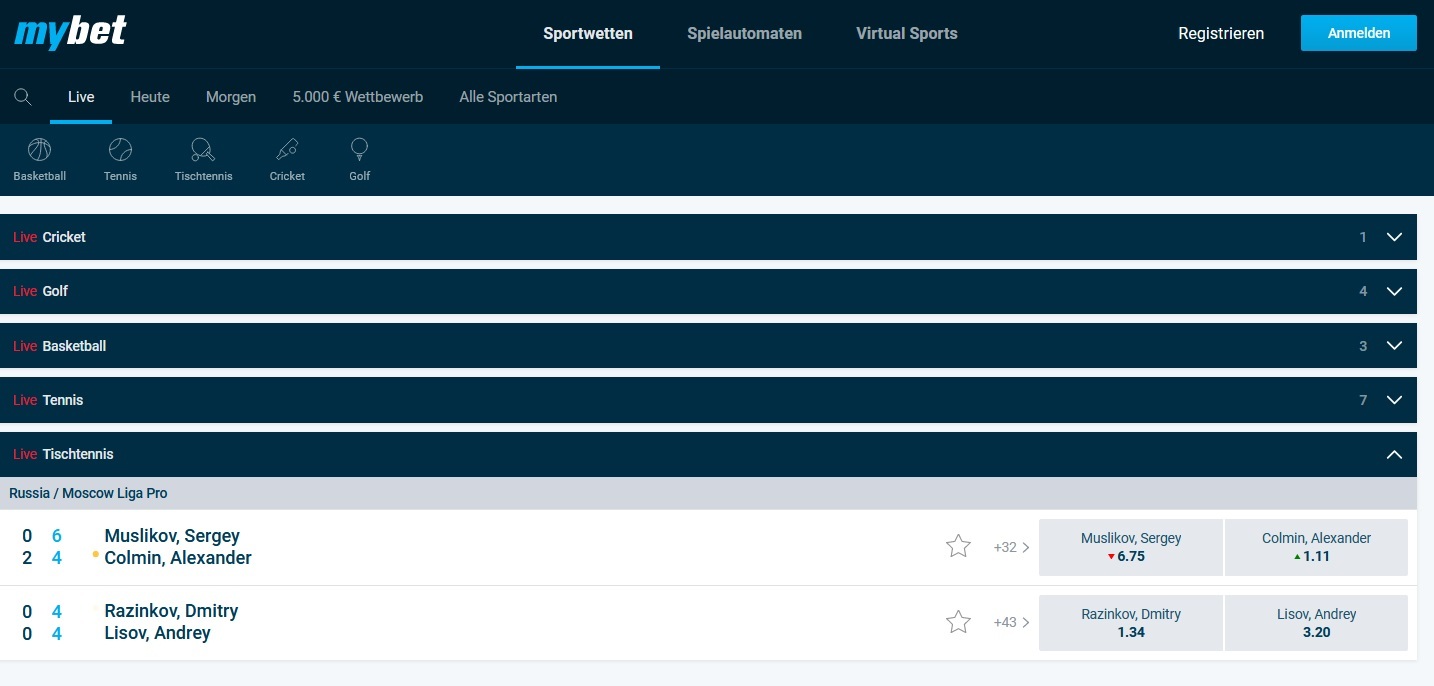
Task: Open more markets via +32 arrow
Action: (x=1008, y=547)
